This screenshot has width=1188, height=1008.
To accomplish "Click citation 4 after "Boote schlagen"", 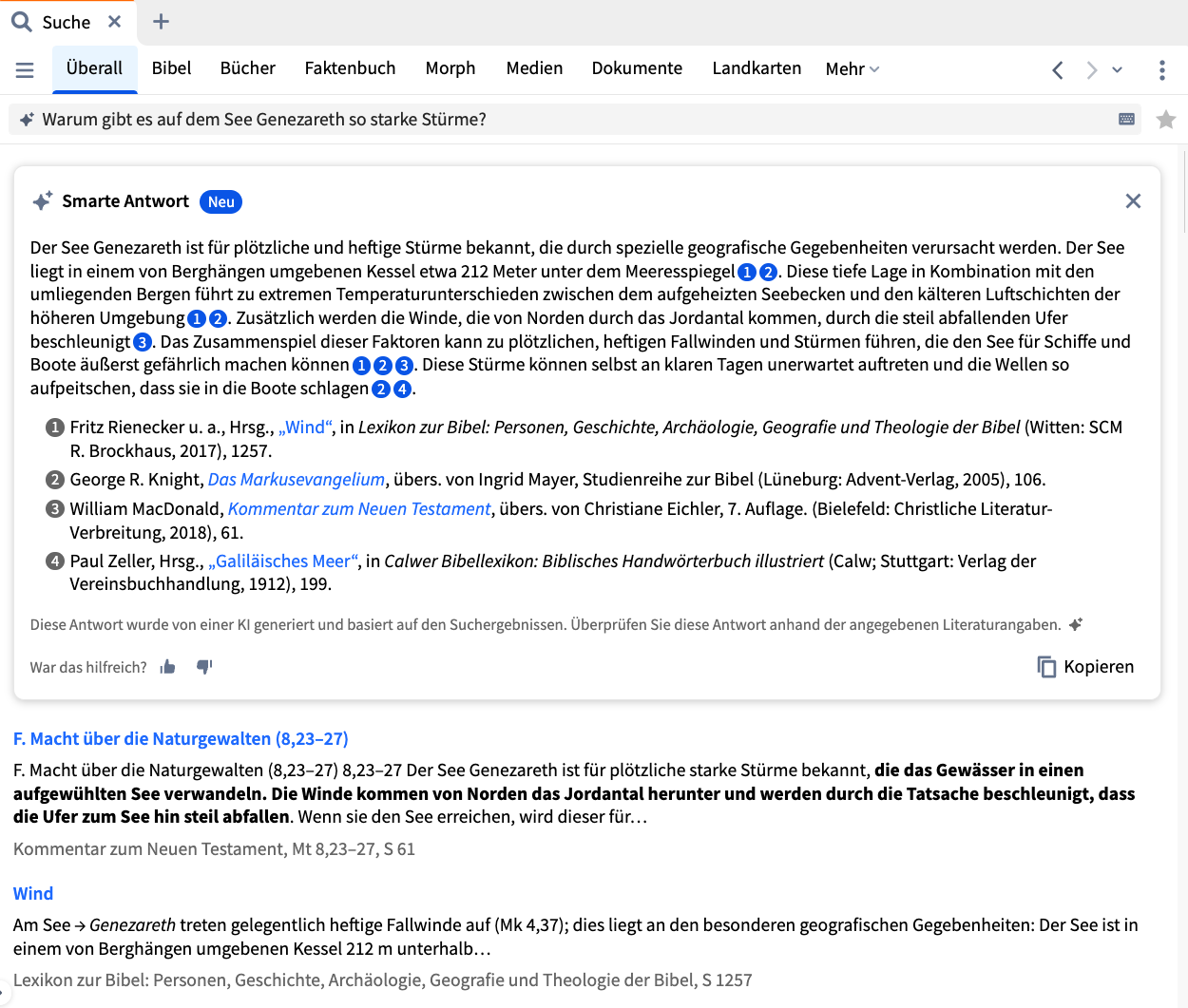I will point(403,390).
